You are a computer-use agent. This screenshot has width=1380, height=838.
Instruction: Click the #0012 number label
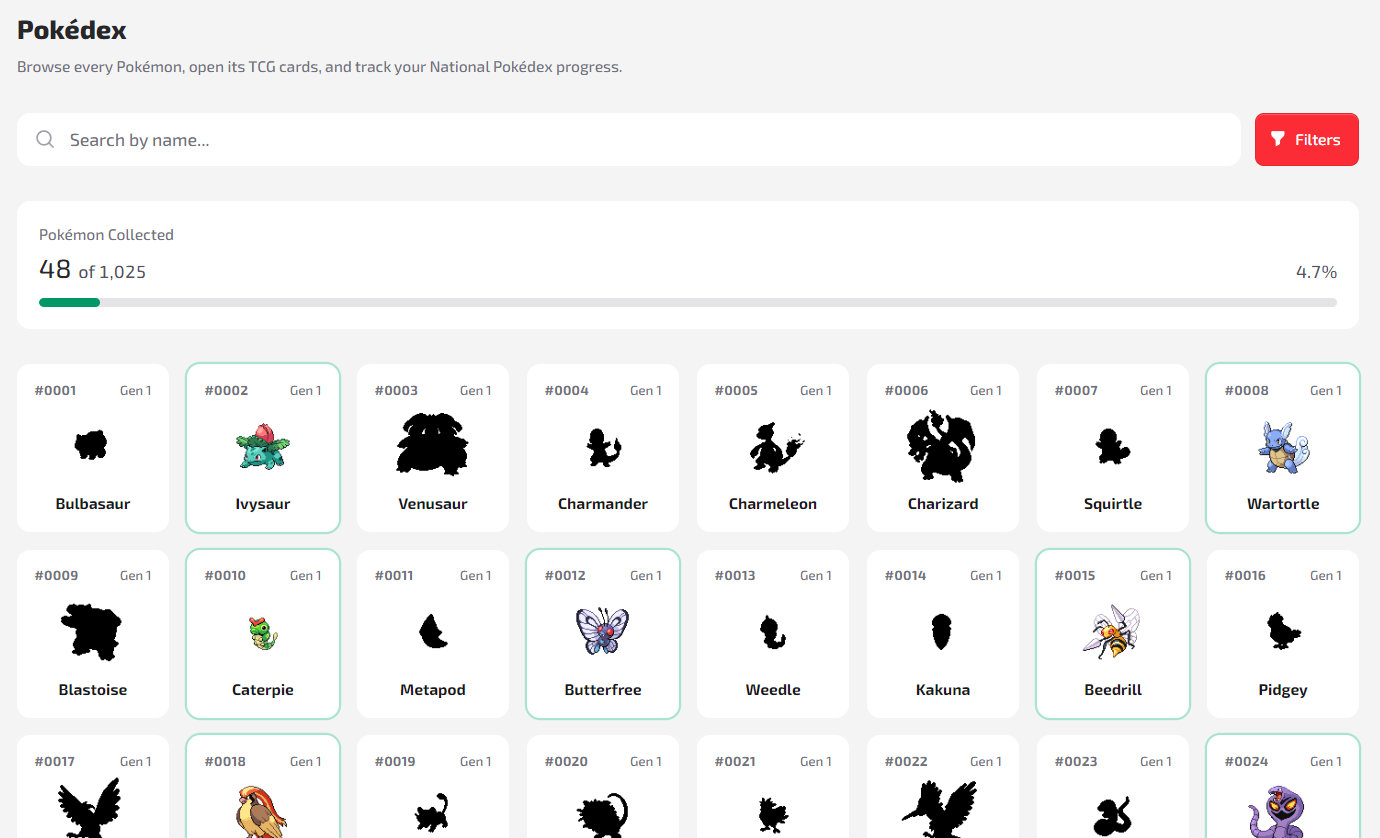point(566,575)
